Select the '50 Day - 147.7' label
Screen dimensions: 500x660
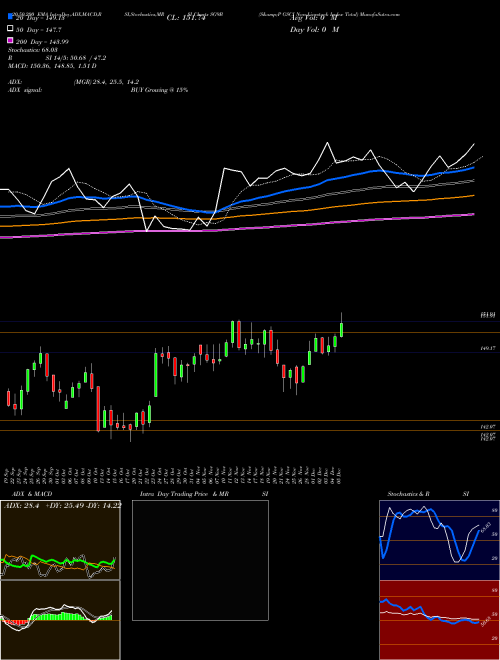tap(39, 30)
